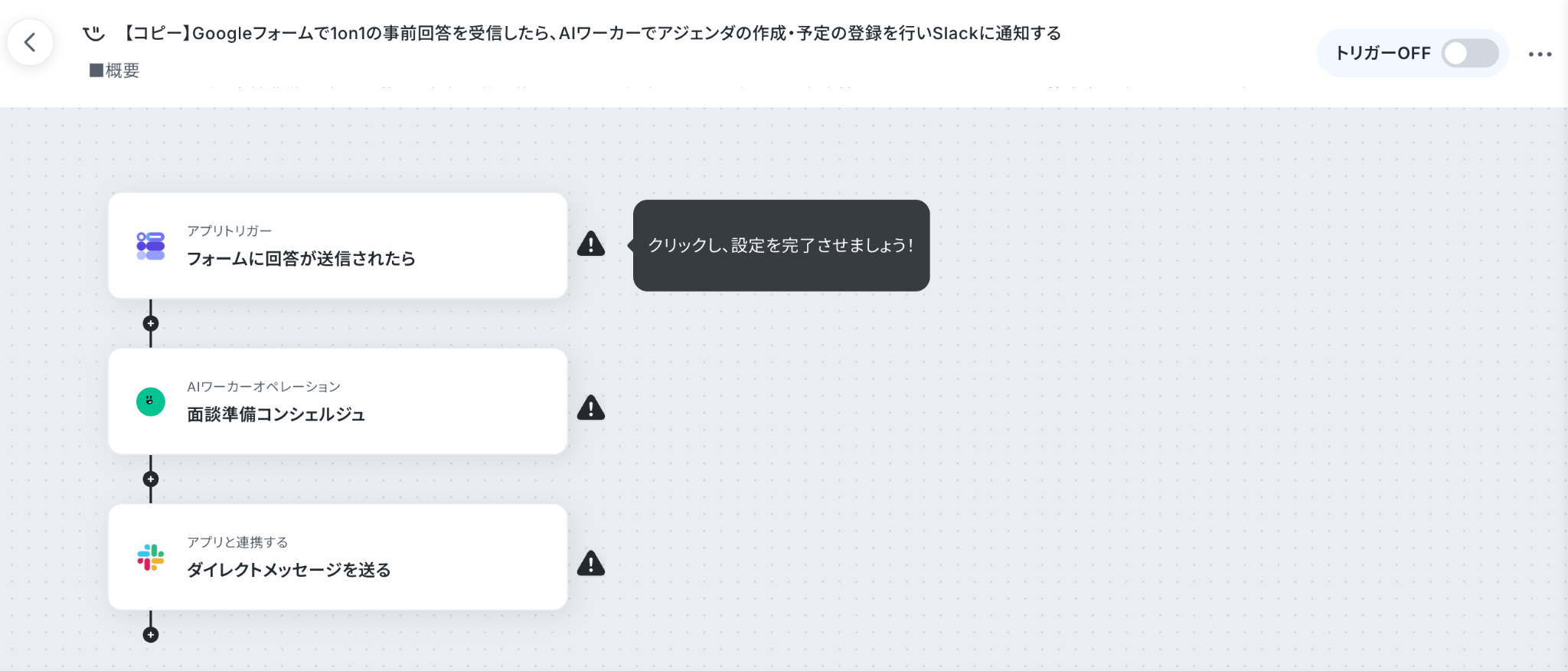The width and height of the screenshot is (1568, 671).
Task: Click warning icon next to ダイレクトメッセージを送る
Action: (591, 563)
